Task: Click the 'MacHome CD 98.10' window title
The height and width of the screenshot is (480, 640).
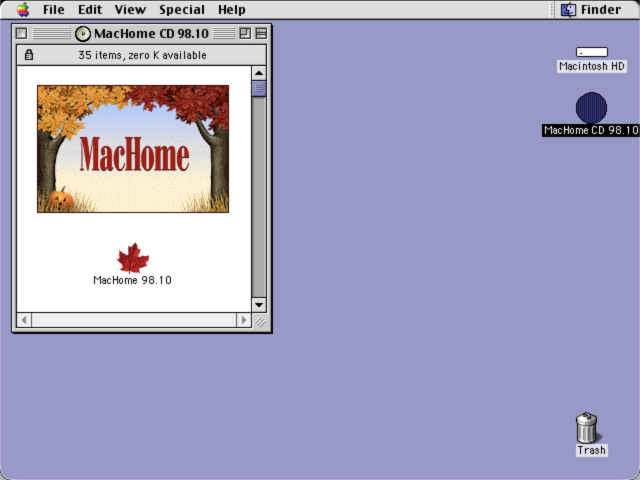Action: point(151,33)
